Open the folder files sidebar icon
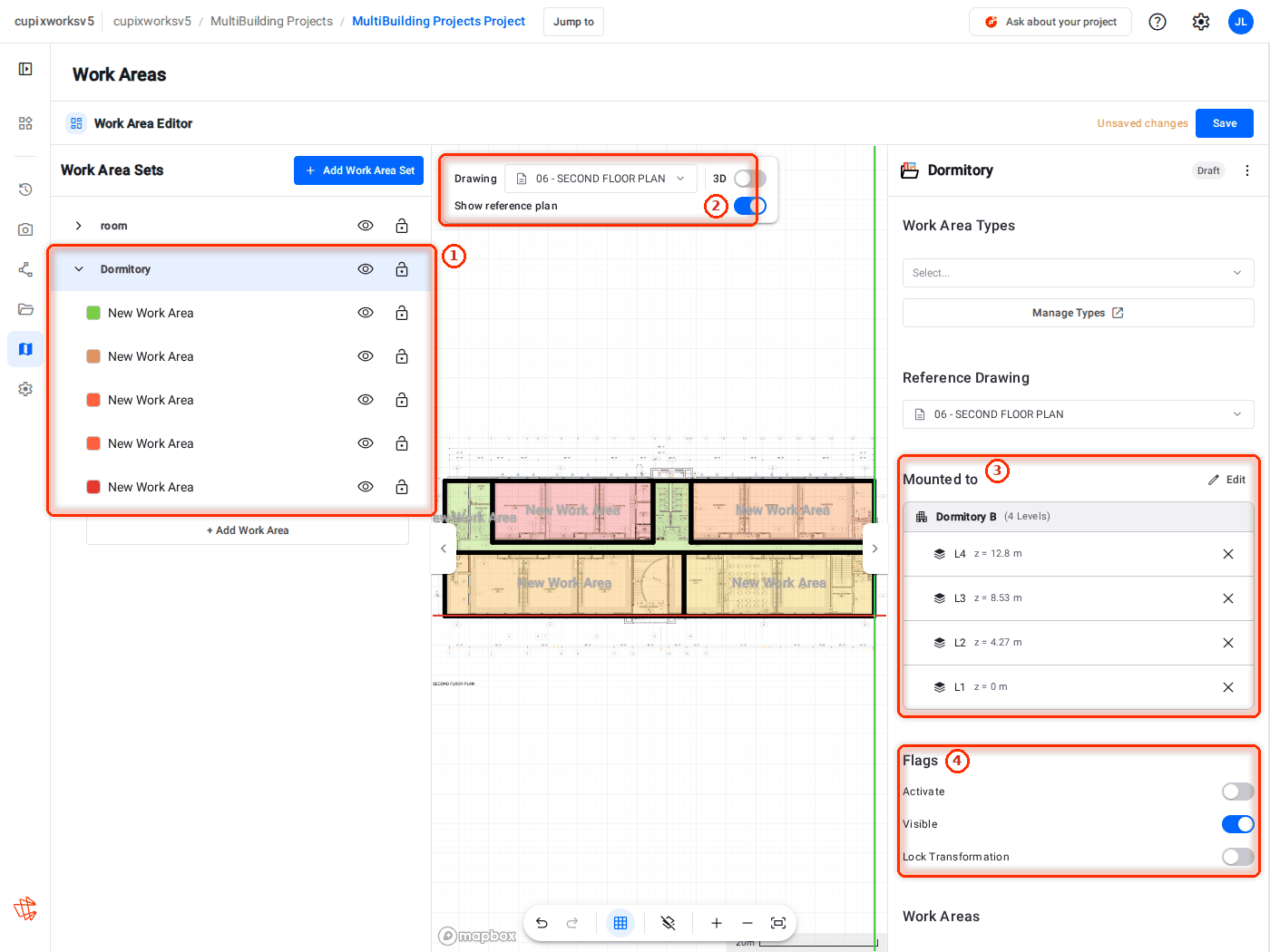Viewport: 1270px width, 952px height. point(25,309)
